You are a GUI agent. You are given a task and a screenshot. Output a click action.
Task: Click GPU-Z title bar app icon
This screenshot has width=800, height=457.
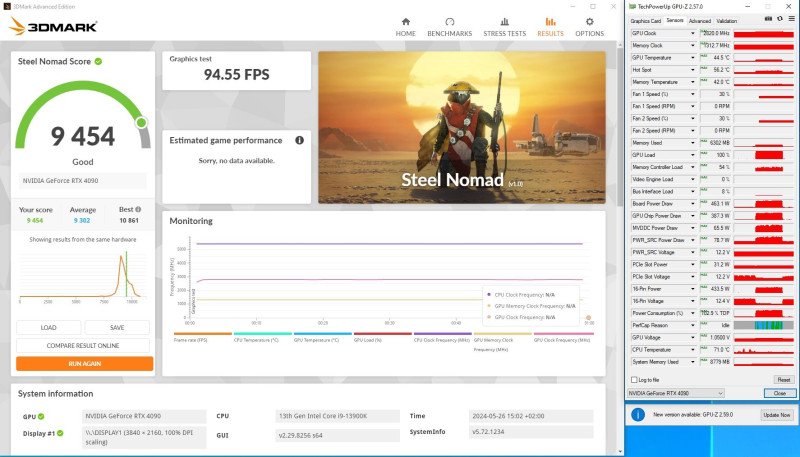point(633,7)
